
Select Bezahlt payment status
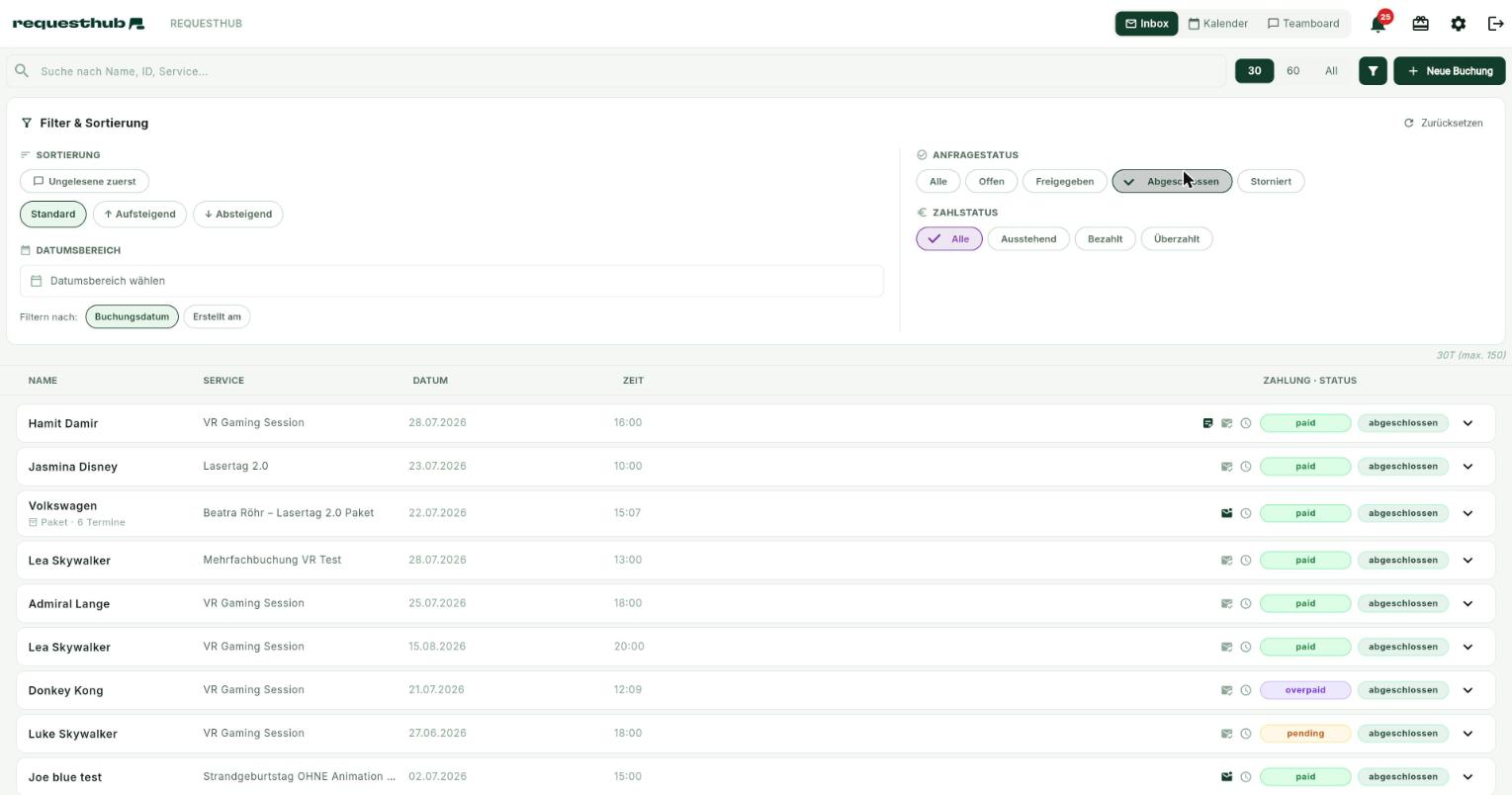click(x=1105, y=238)
